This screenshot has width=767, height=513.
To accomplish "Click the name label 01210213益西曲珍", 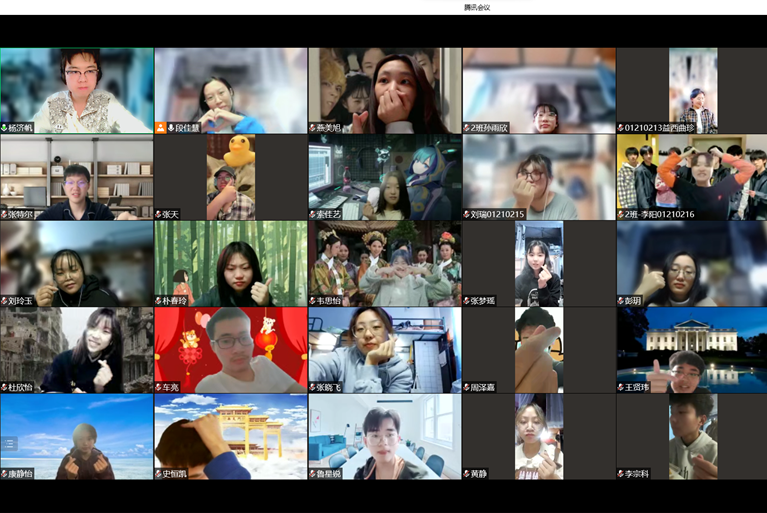I will [x=660, y=128].
